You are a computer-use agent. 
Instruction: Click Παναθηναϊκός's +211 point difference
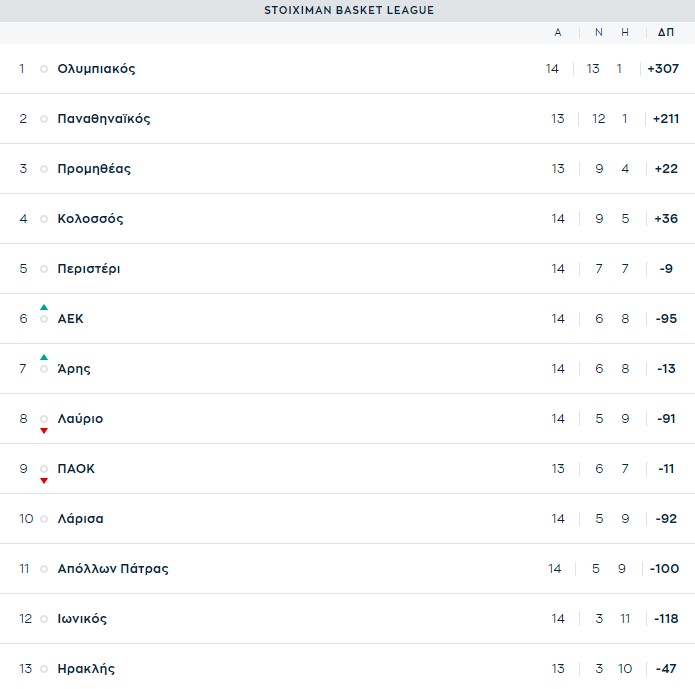point(665,119)
